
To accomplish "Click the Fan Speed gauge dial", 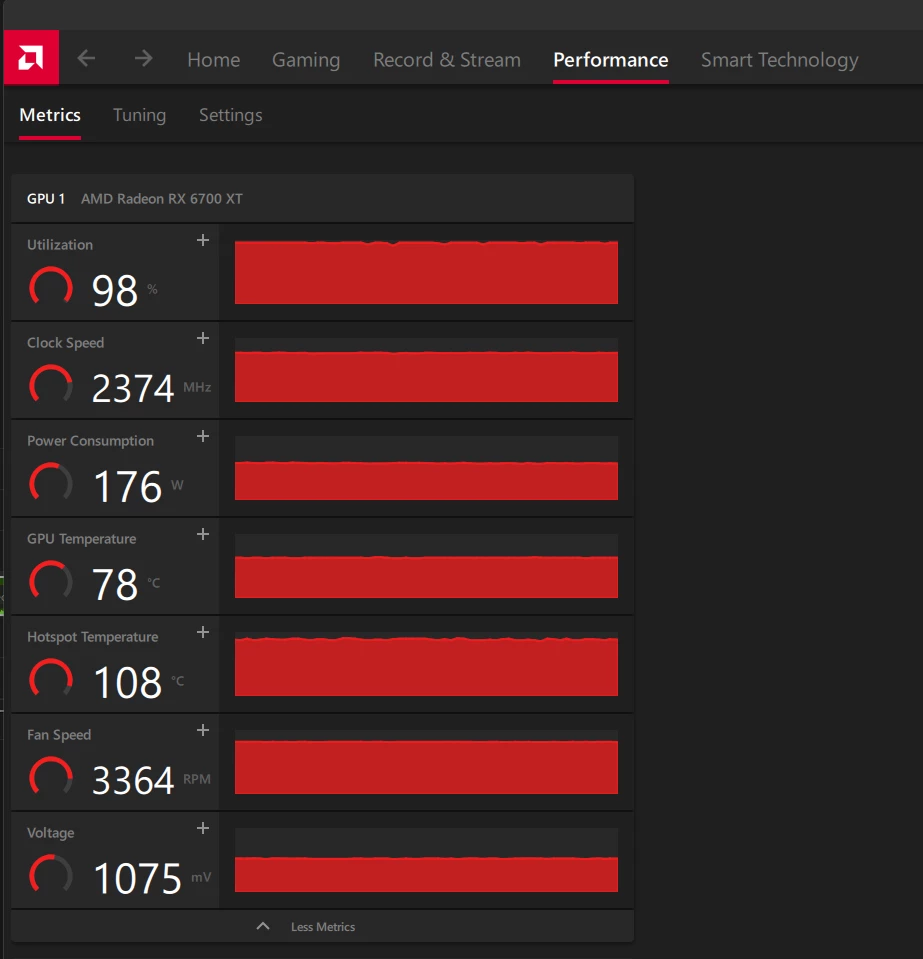I will point(51,777).
